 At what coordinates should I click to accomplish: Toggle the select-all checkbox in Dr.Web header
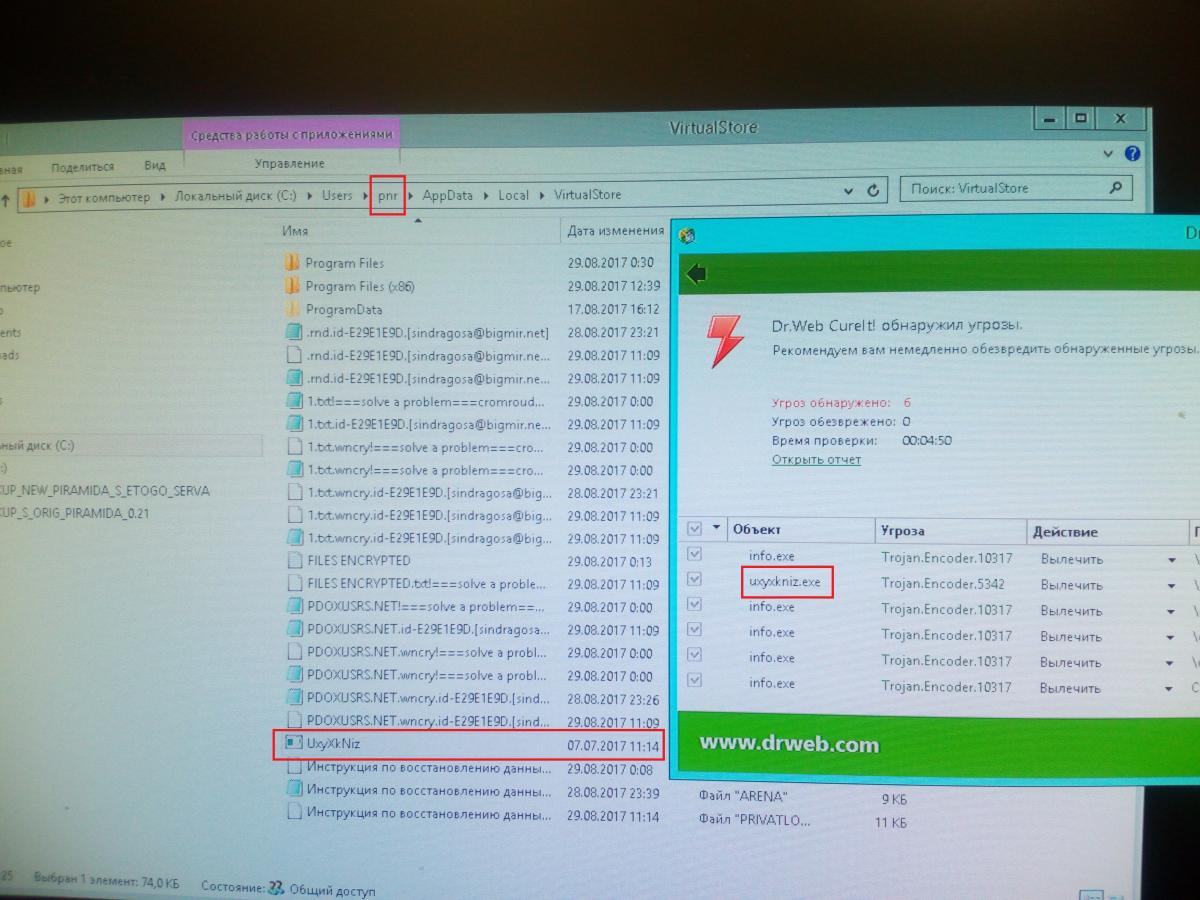(694, 528)
